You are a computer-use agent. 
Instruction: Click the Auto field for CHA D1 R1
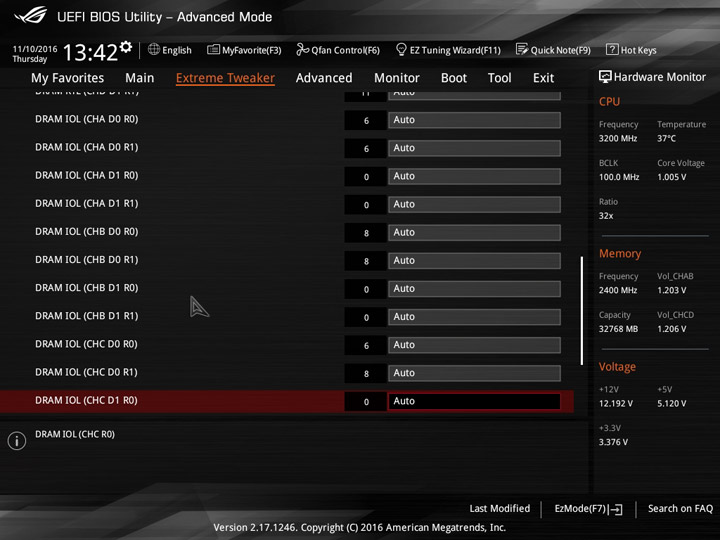click(x=474, y=204)
